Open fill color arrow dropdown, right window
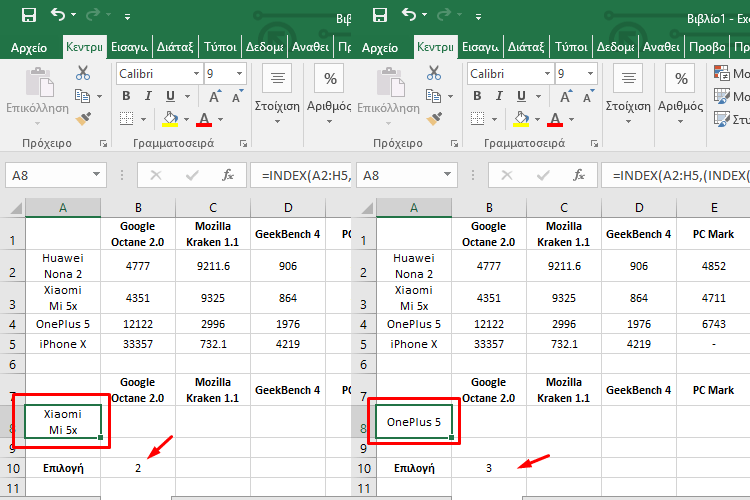Viewport: 750px width, 500px height. [537, 119]
